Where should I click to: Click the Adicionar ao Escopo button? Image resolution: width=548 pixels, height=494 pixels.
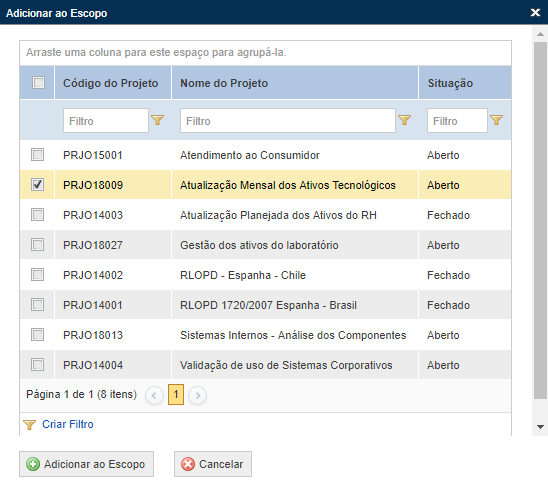[86, 464]
